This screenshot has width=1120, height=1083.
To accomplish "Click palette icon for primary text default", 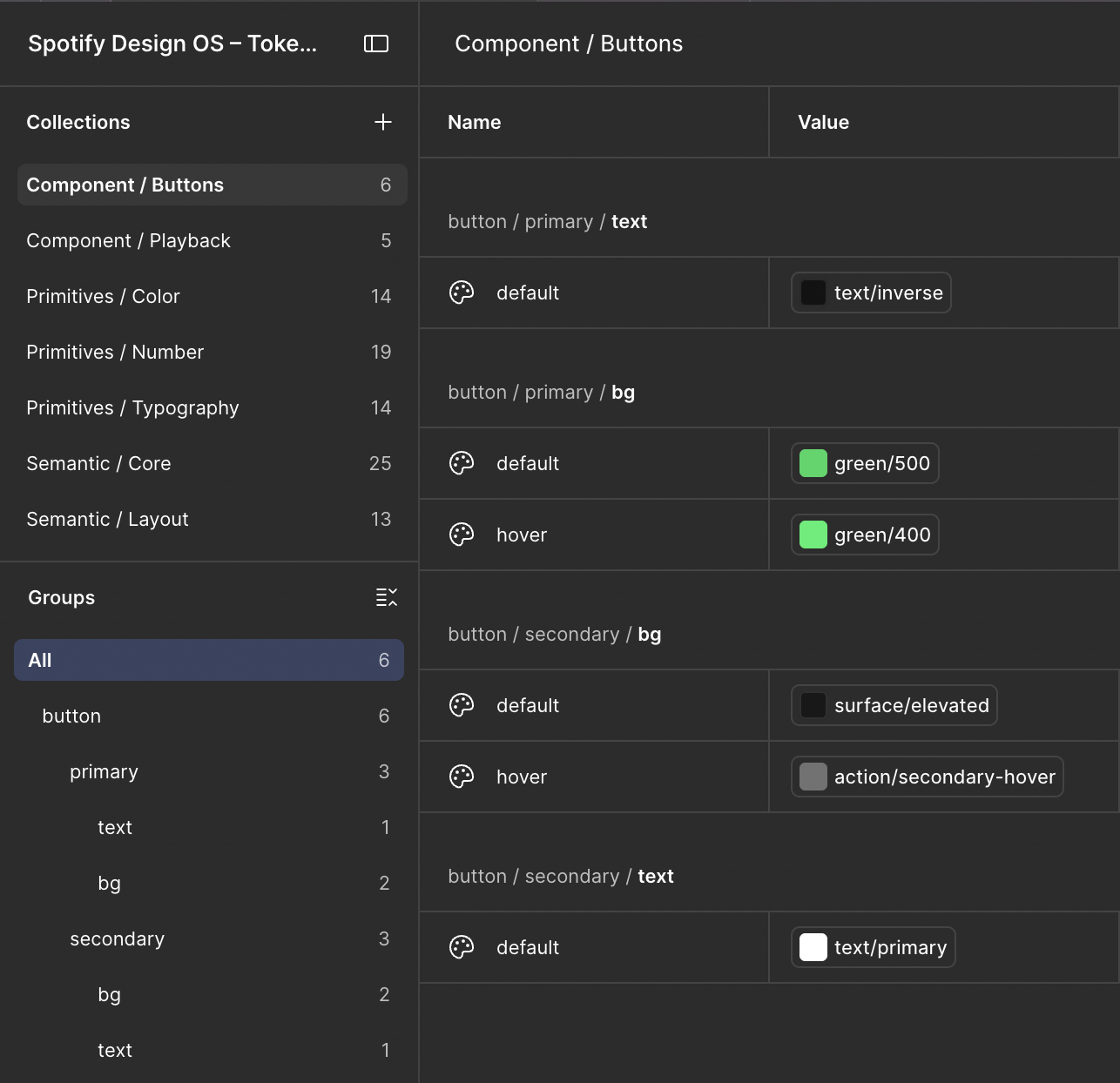I will coord(462,293).
